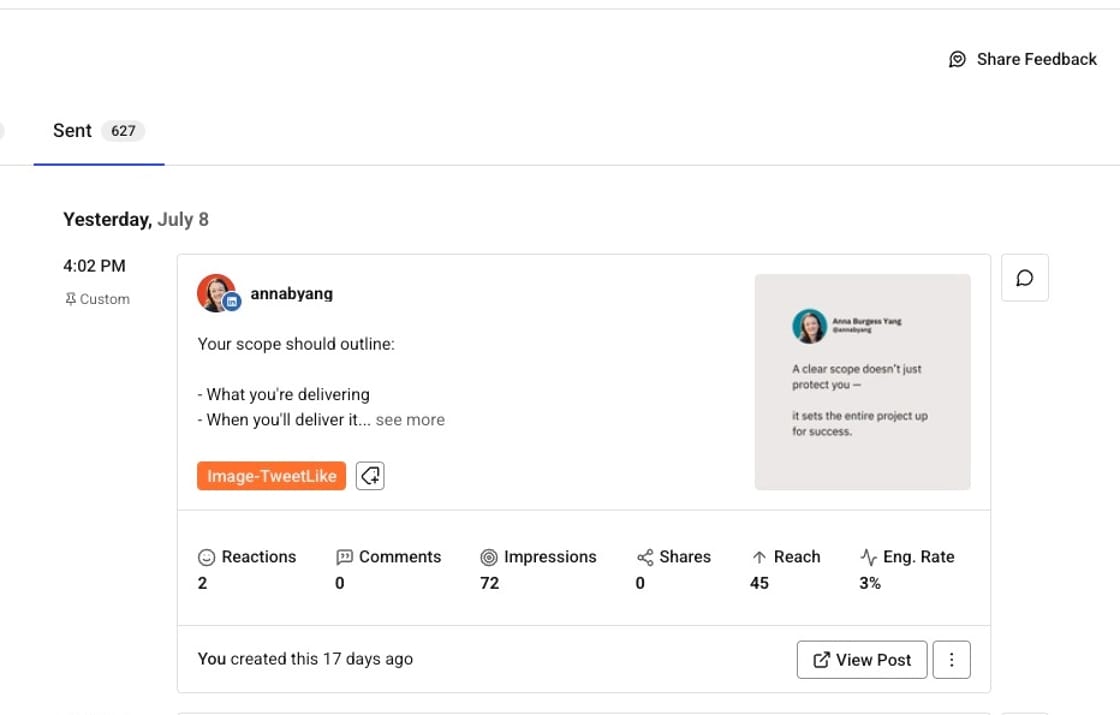Expand the post text with see more
This screenshot has width=1120, height=715.
click(x=410, y=420)
